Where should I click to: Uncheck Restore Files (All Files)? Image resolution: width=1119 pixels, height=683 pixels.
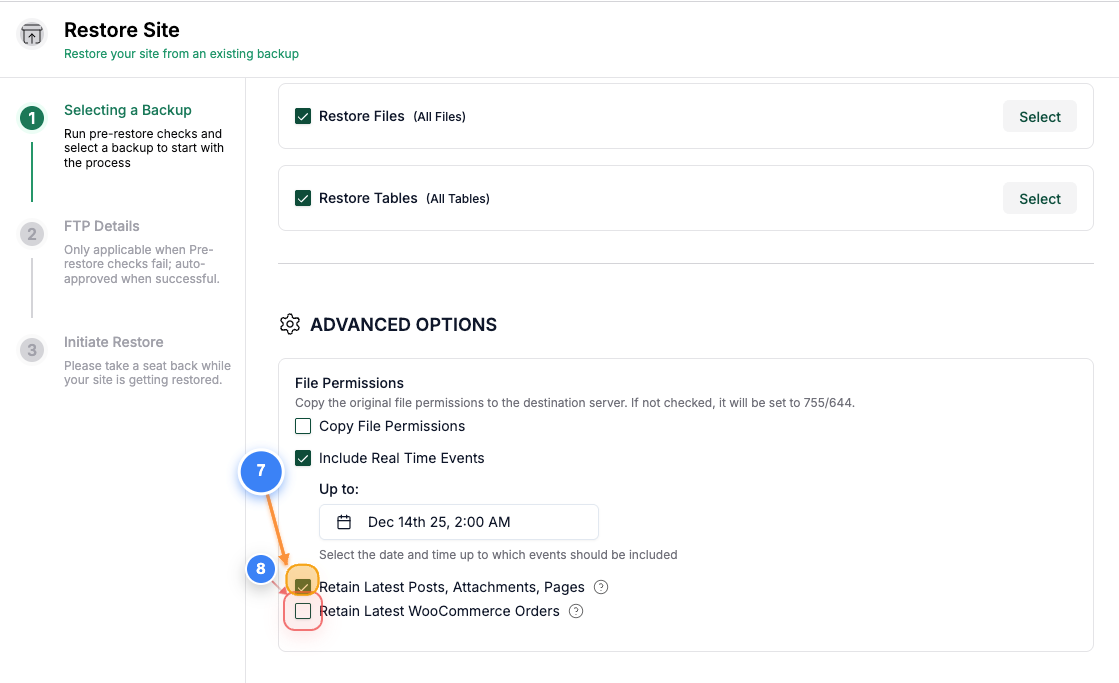tap(303, 116)
